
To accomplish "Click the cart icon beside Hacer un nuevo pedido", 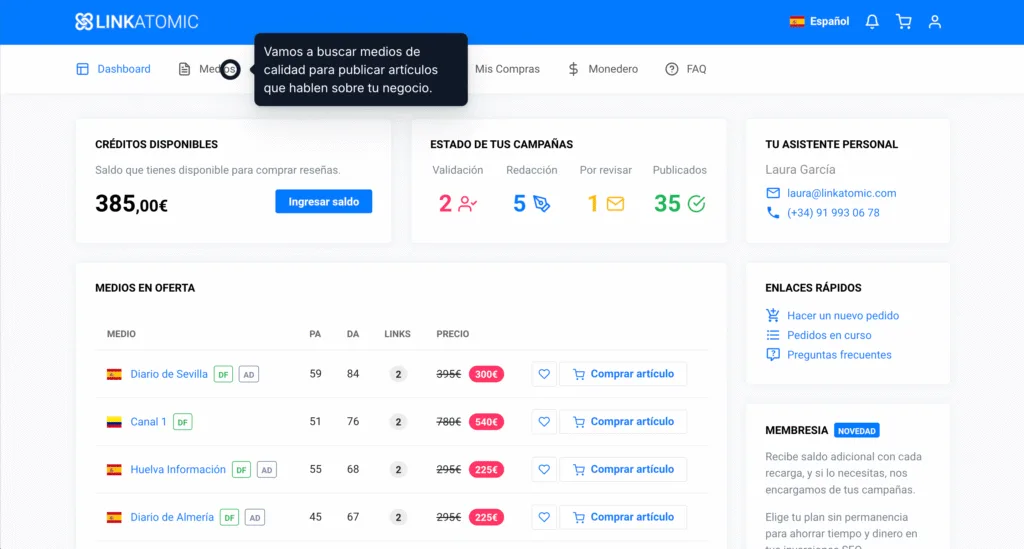I will tap(773, 315).
